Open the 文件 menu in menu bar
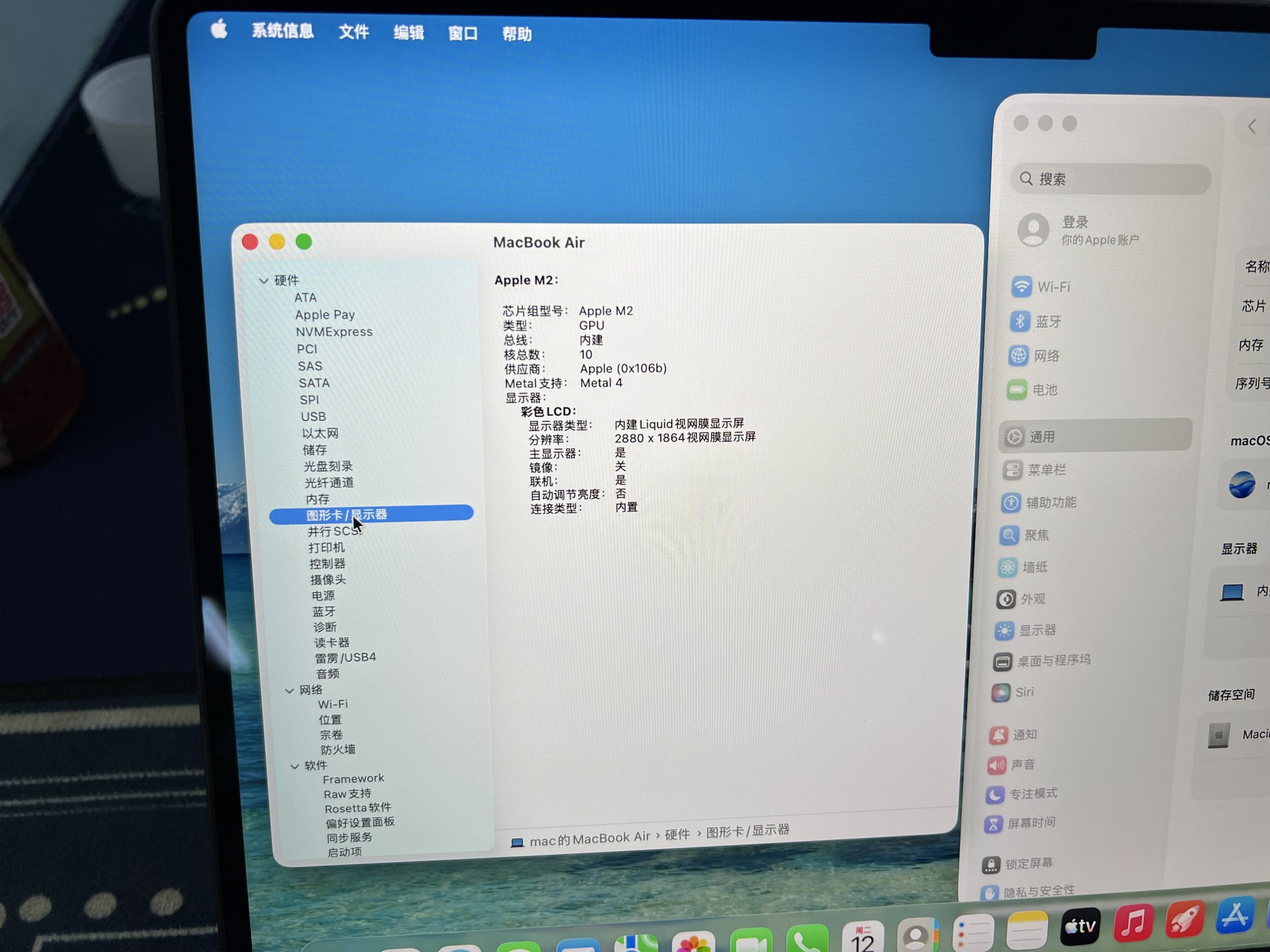The height and width of the screenshot is (952, 1270). [353, 32]
